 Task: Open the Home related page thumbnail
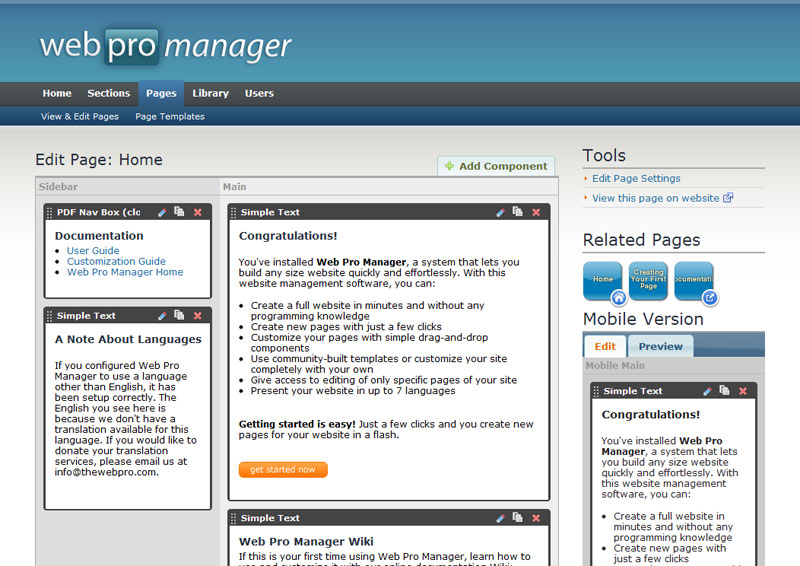point(603,281)
